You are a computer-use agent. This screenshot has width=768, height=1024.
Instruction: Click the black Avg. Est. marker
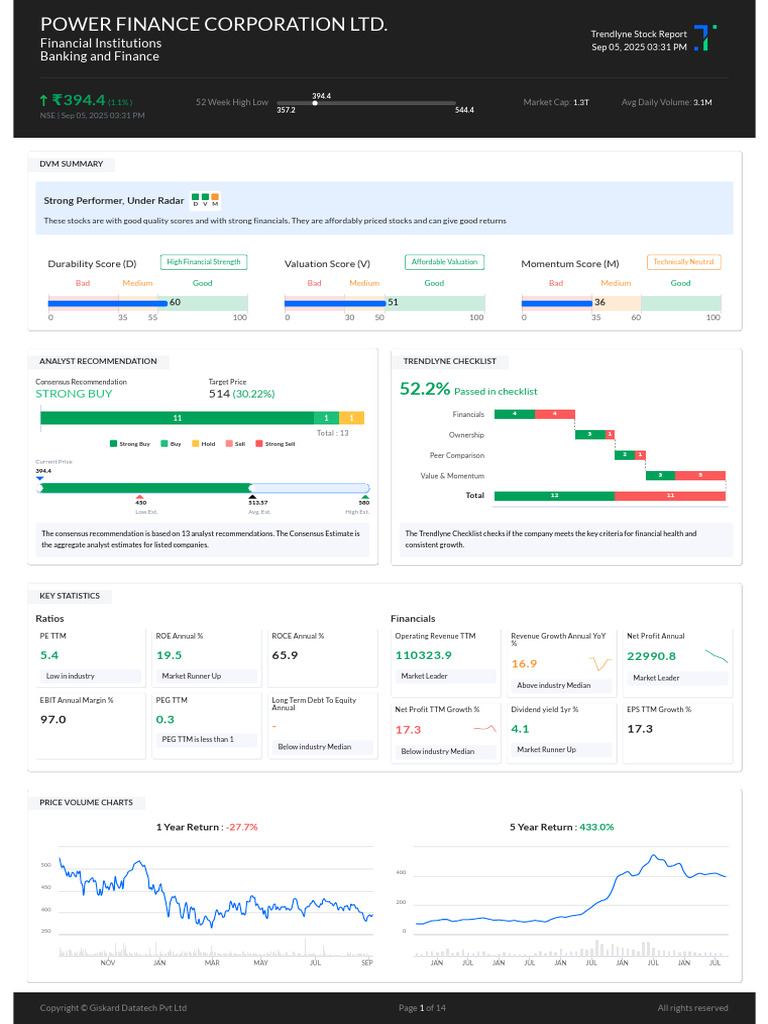tap(253, 497)
